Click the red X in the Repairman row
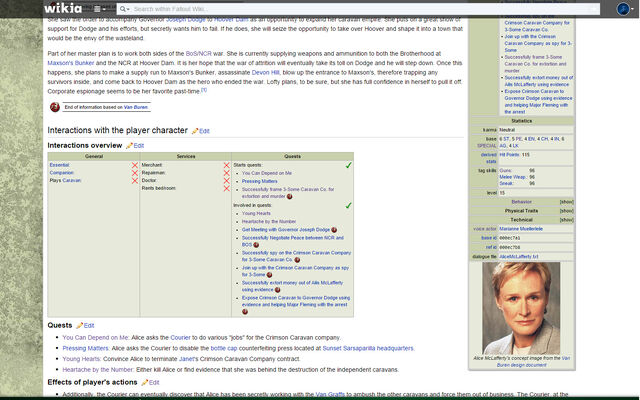The height and width of the screenshot is (400, 640). click(x=227, y=173)
